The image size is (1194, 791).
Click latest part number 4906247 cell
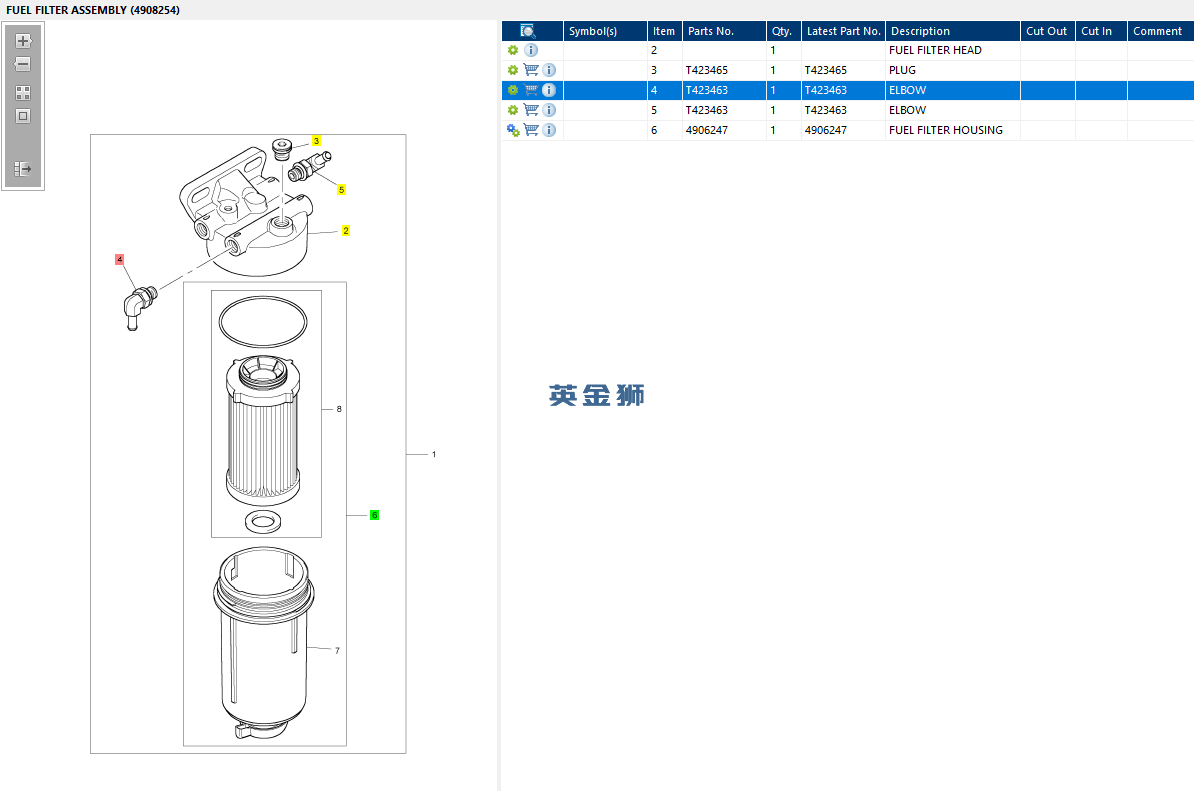(x=843, y=130)
